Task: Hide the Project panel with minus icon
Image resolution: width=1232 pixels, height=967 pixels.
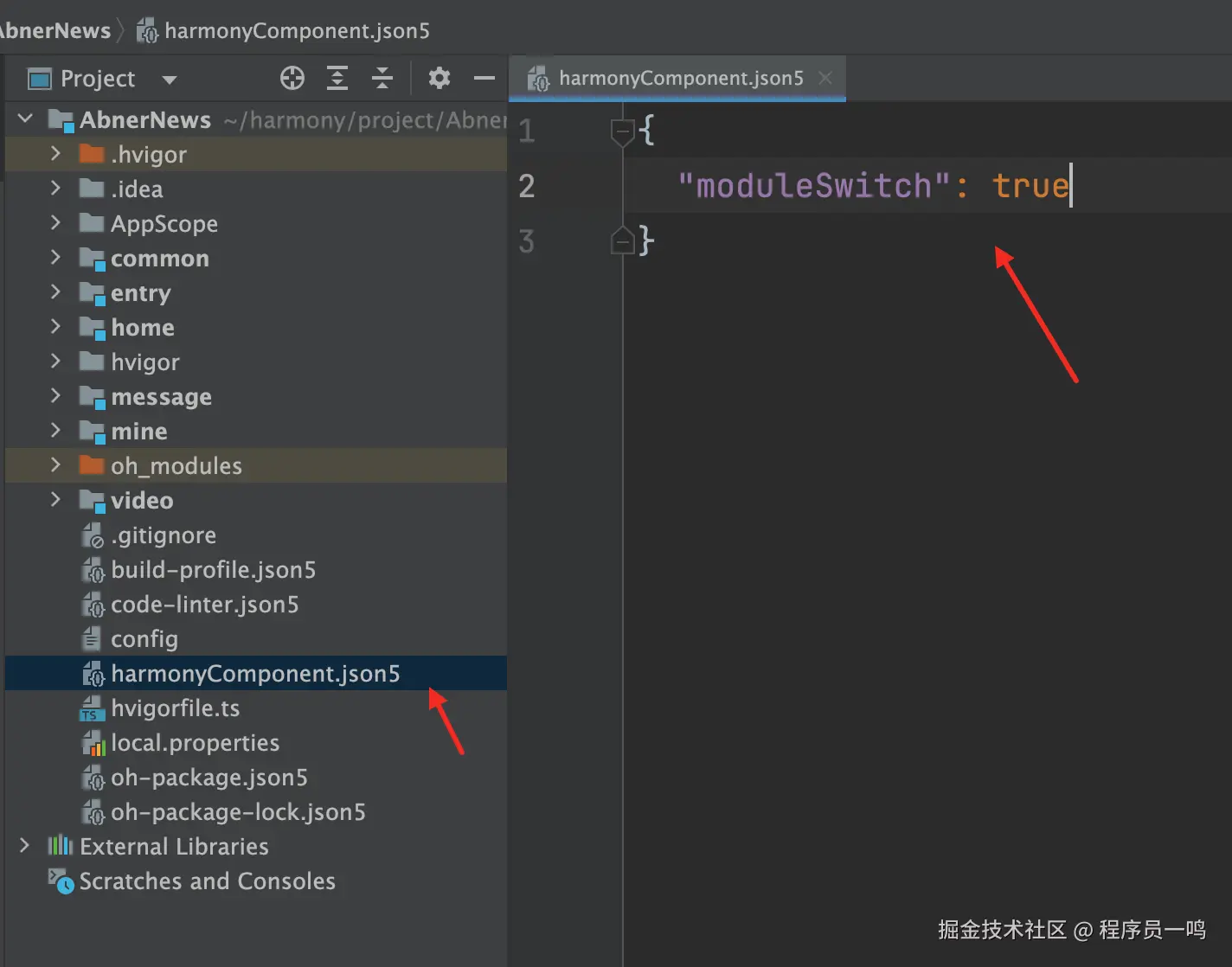Action: tap(484, 79)
